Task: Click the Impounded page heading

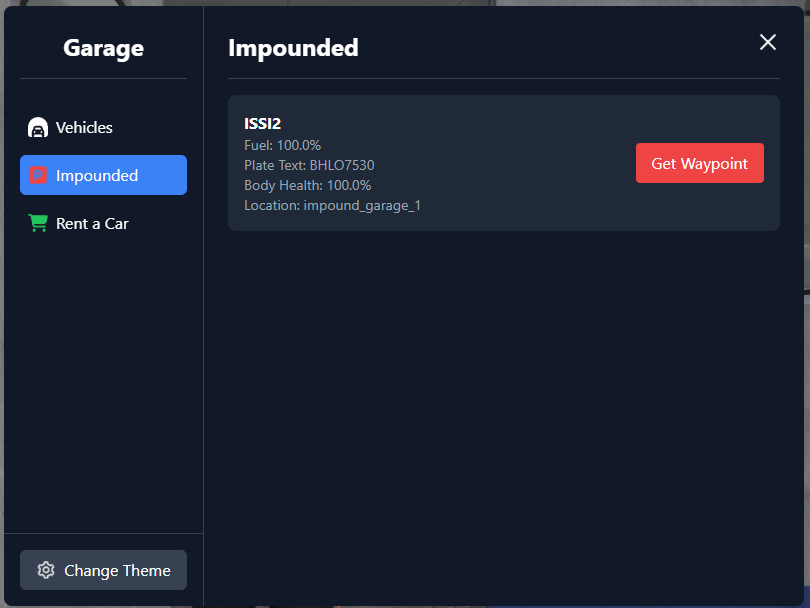Action: click(x=293, y=47)
